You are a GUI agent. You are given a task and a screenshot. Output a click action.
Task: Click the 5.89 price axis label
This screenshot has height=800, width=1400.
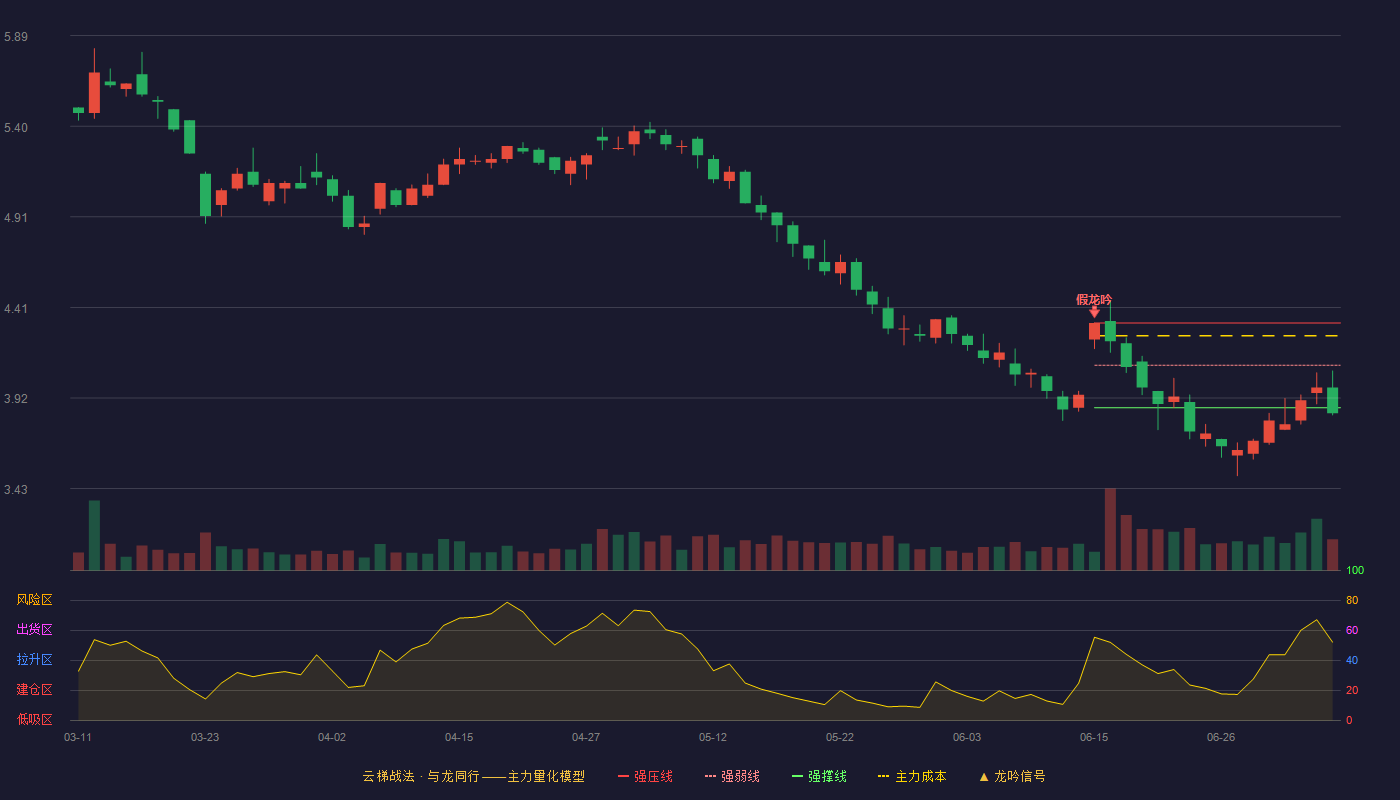pyautogui.click(x=16, y=37)
